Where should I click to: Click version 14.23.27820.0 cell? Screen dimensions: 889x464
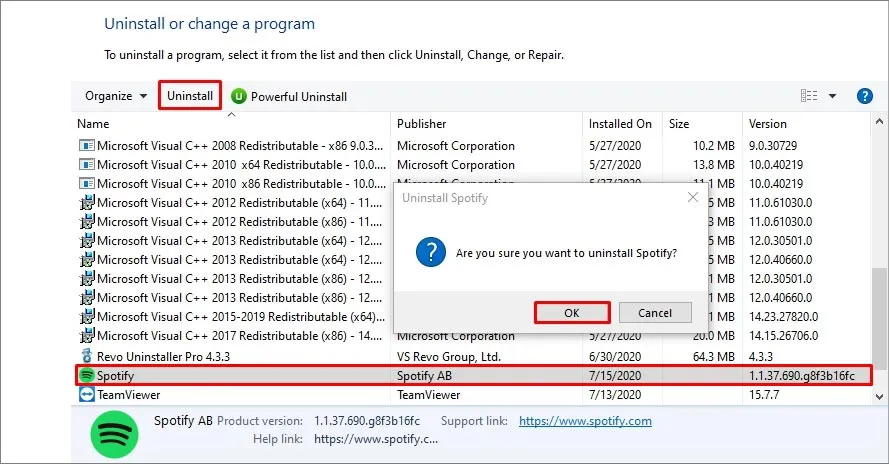click(783, 317)
